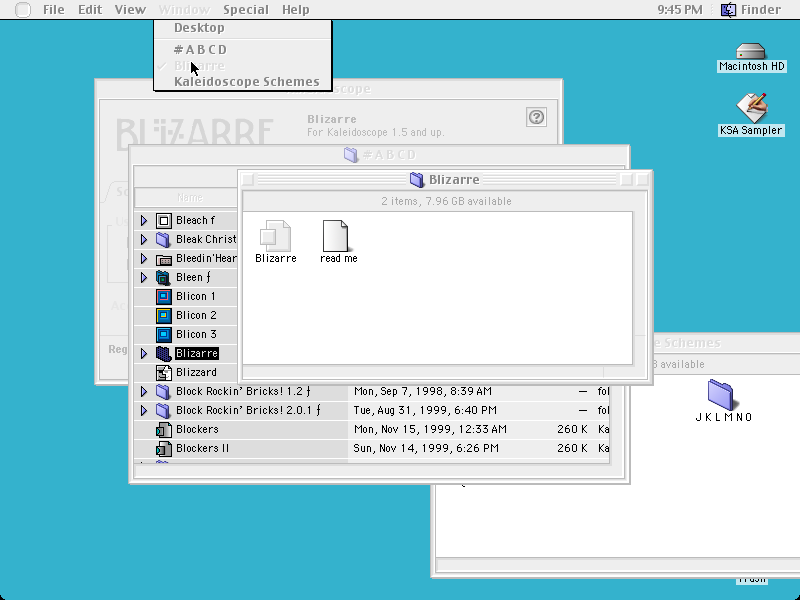
Task: Click the help question mark in Kaleidoscope window
Action: click(536, 117)
